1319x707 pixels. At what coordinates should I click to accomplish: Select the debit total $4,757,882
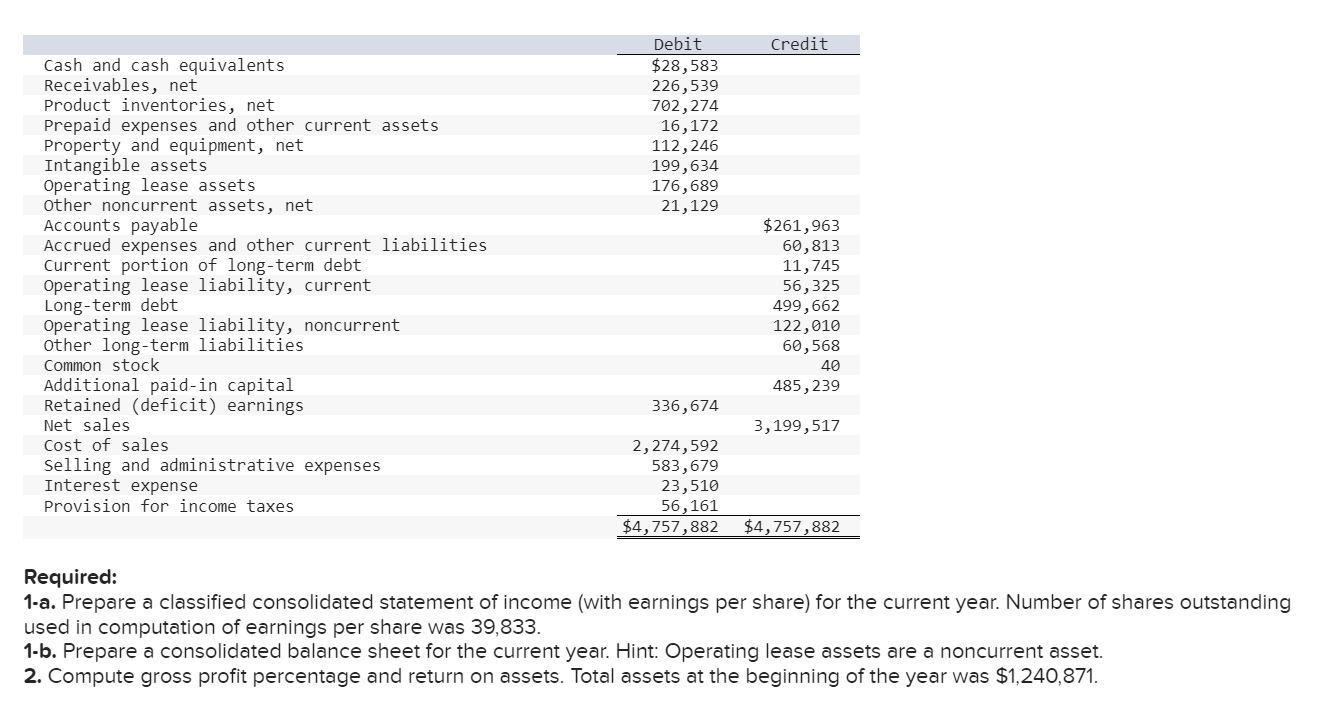point(669,526)
